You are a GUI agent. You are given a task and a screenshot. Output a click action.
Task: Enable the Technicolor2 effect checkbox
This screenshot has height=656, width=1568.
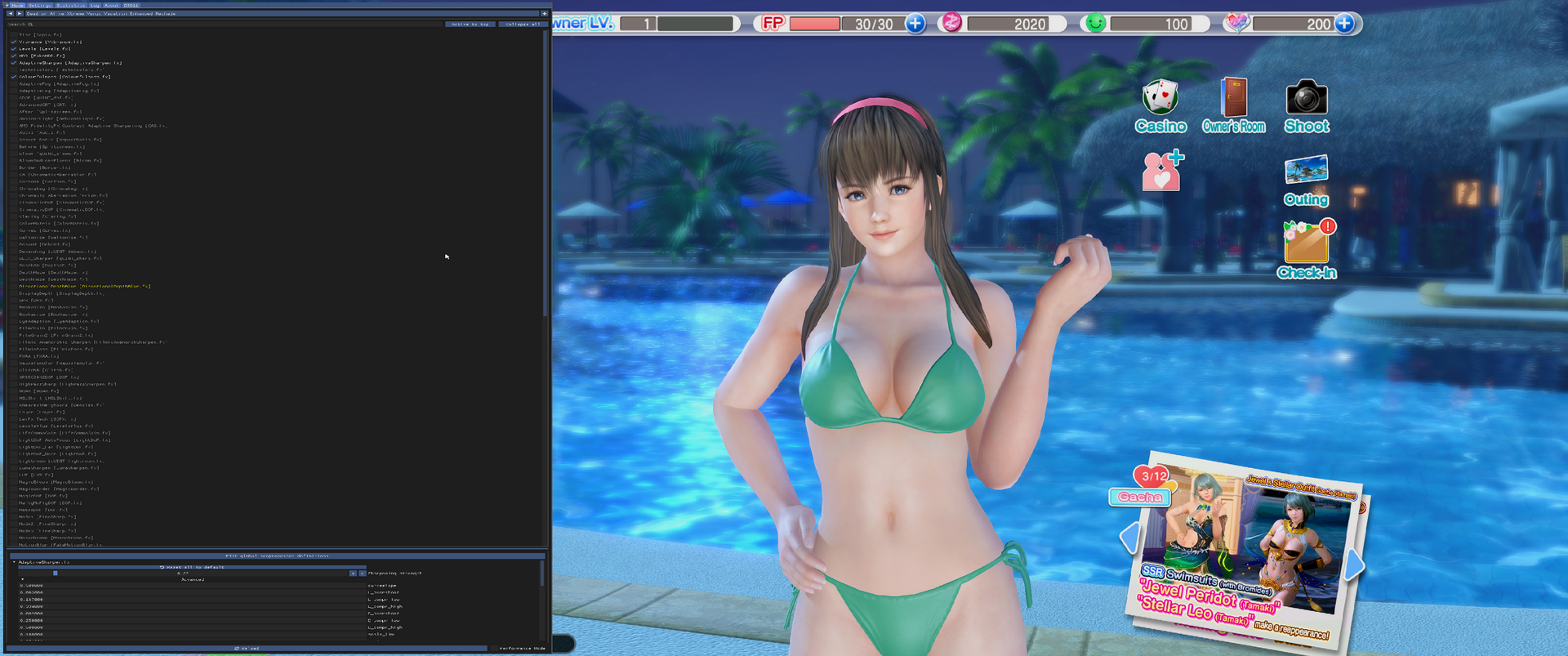pyautogui.click(x=14, y=69)
